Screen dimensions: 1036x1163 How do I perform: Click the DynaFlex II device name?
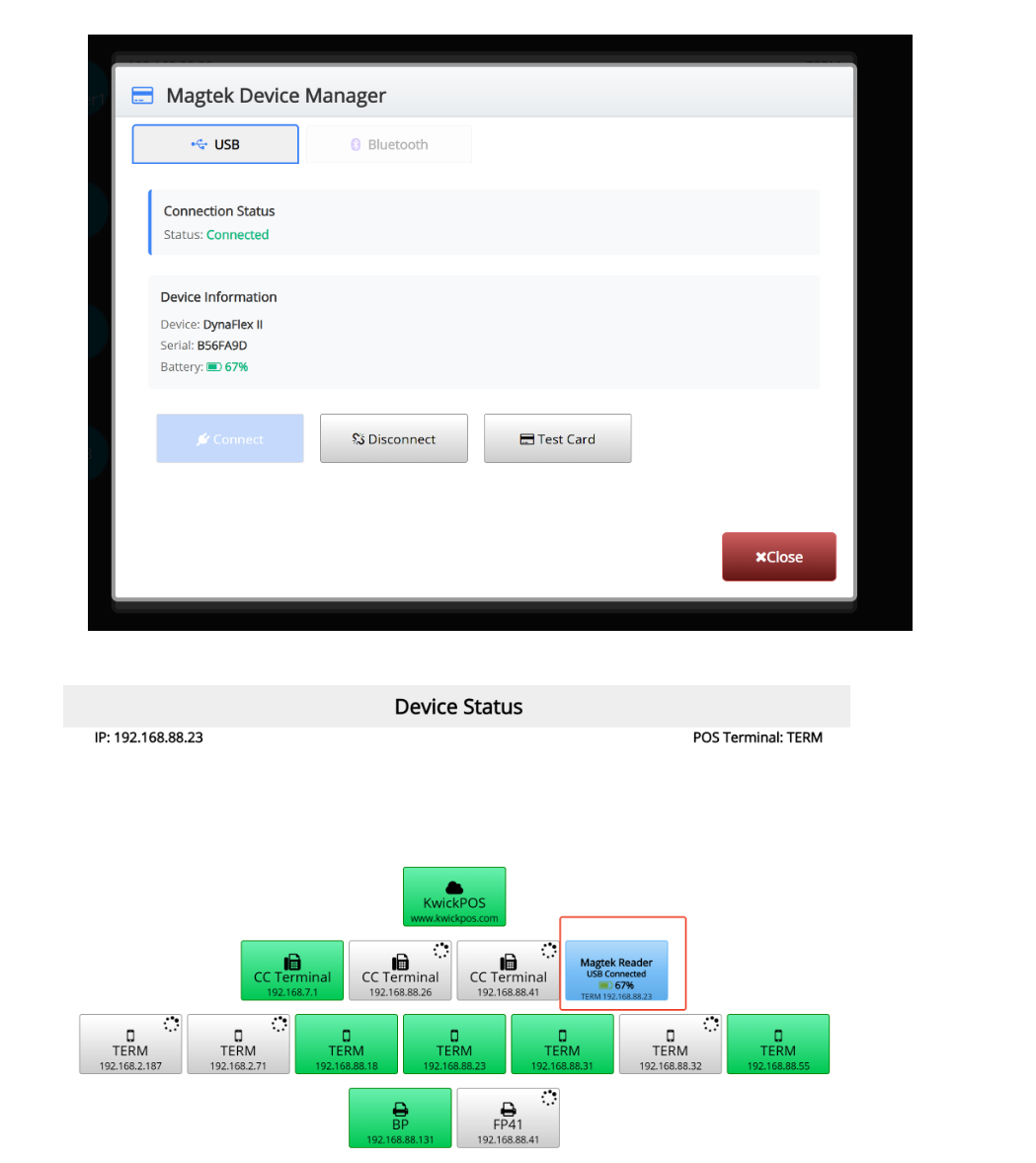pyautogui.click(x=233, y=324)
